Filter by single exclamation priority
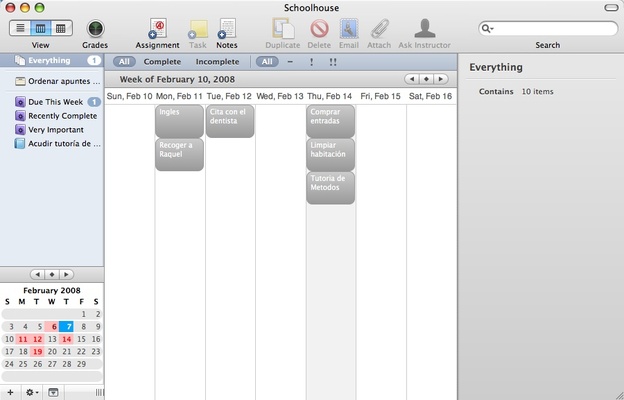624x400 pixels. (312, 62)
